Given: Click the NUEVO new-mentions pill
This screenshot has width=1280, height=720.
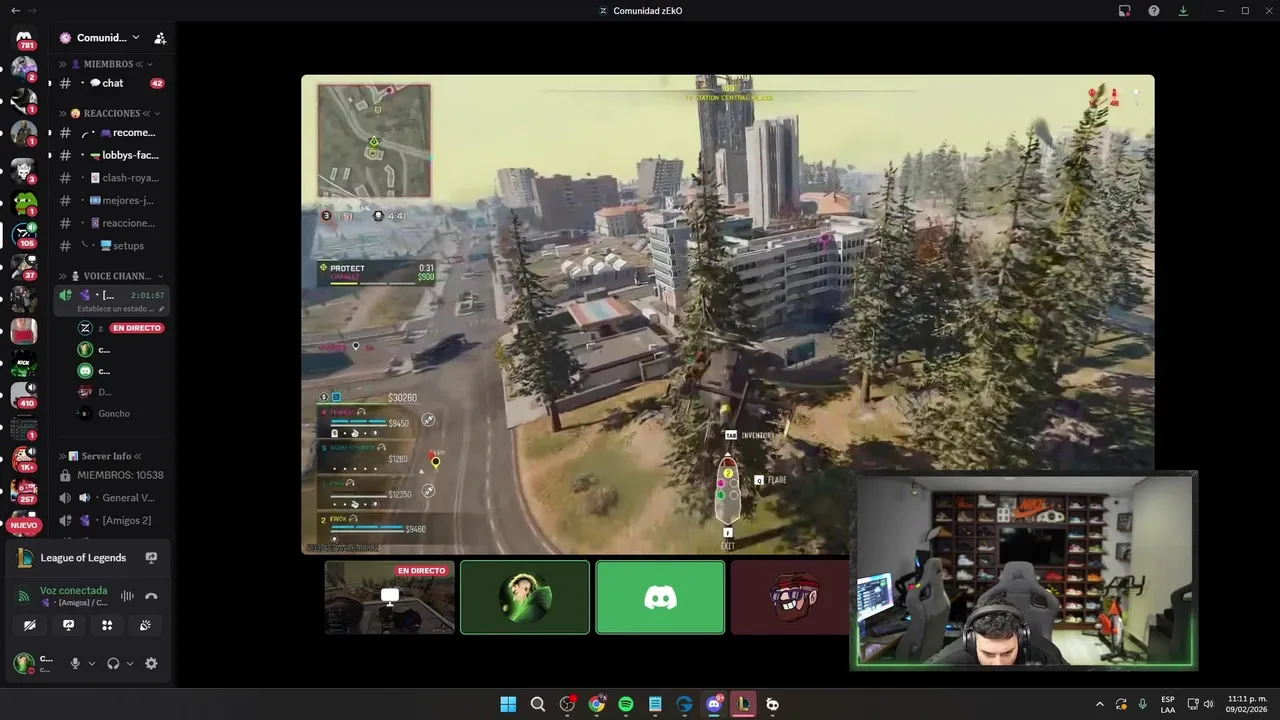Looking at the screenshot, I should click(x=24, y=525).
